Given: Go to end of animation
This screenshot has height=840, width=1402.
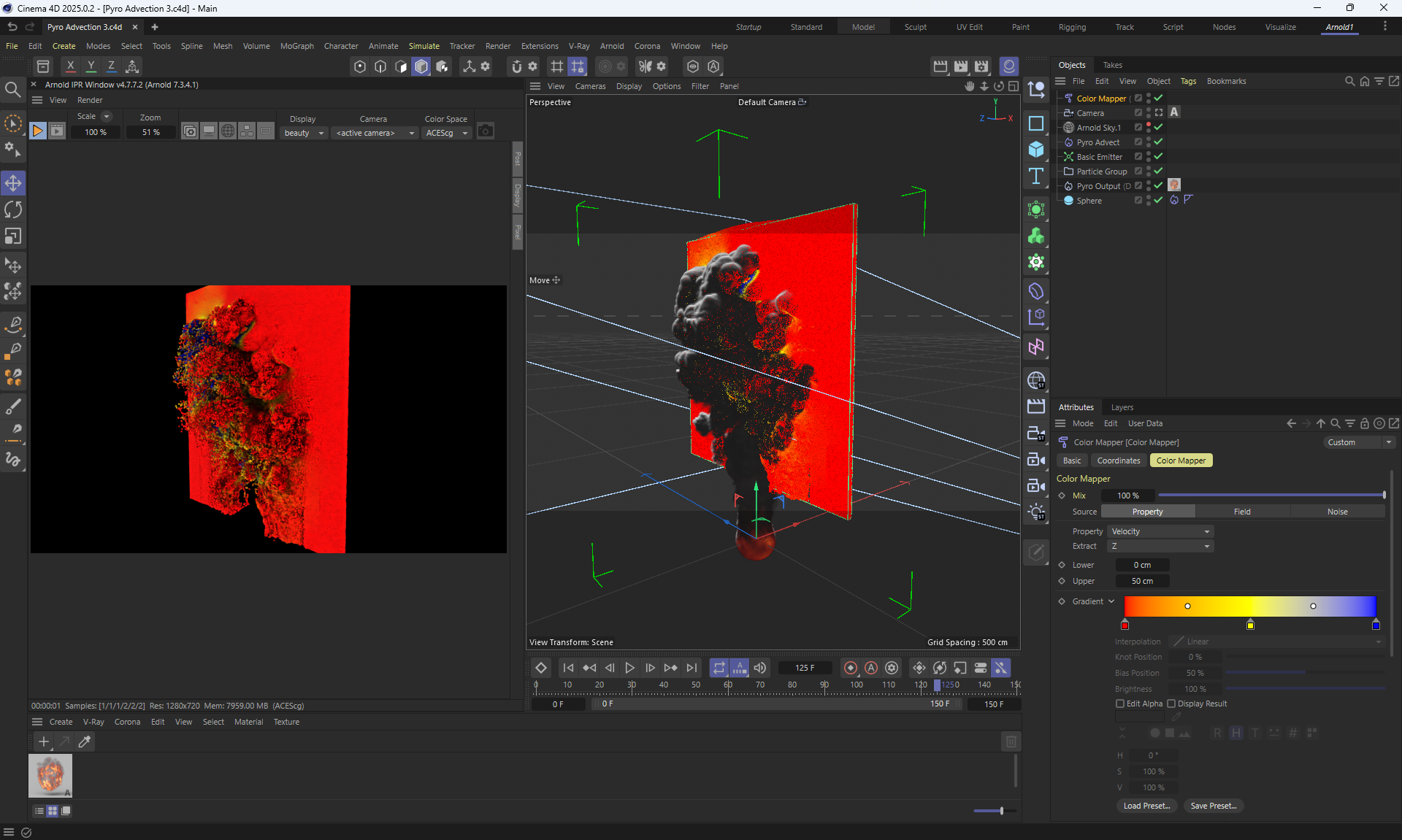Looking at the screenshot, I should click(692, 668).
